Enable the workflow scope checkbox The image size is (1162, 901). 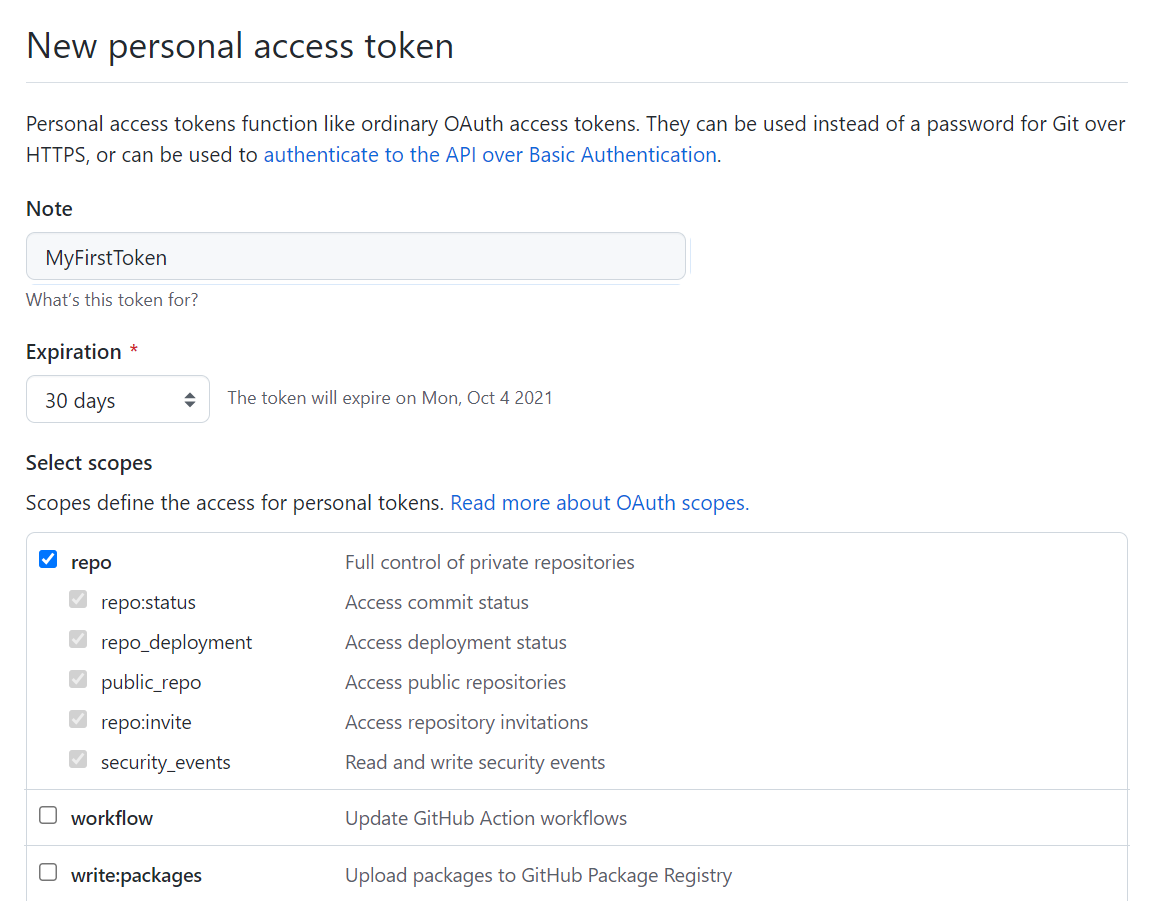pos(48,816)
